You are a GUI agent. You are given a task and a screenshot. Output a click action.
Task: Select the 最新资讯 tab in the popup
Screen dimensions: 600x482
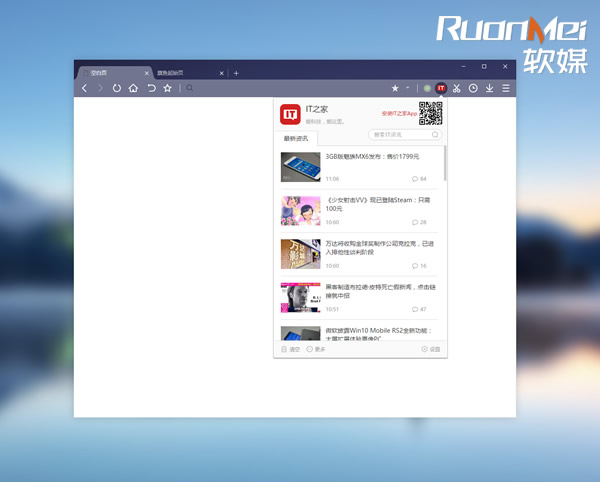click(296, 138)
